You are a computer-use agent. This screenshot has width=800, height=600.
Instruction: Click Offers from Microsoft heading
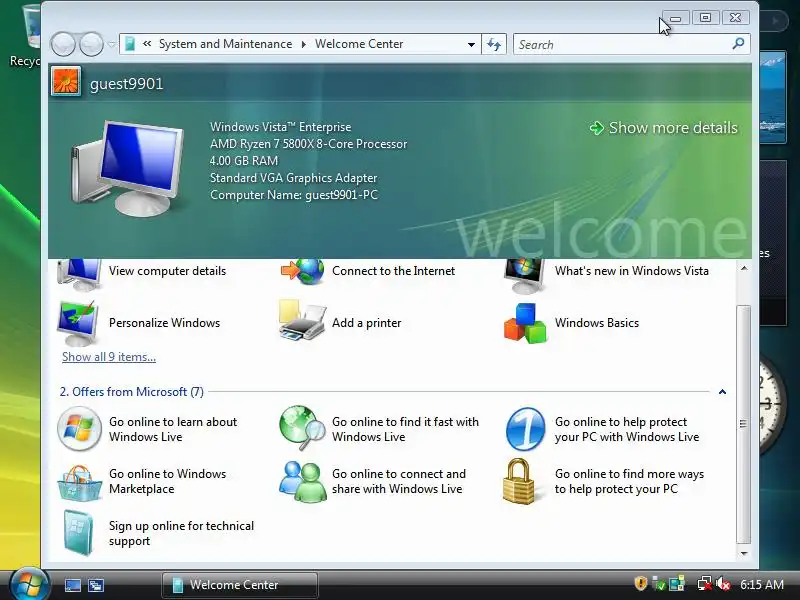pos(132,391)
